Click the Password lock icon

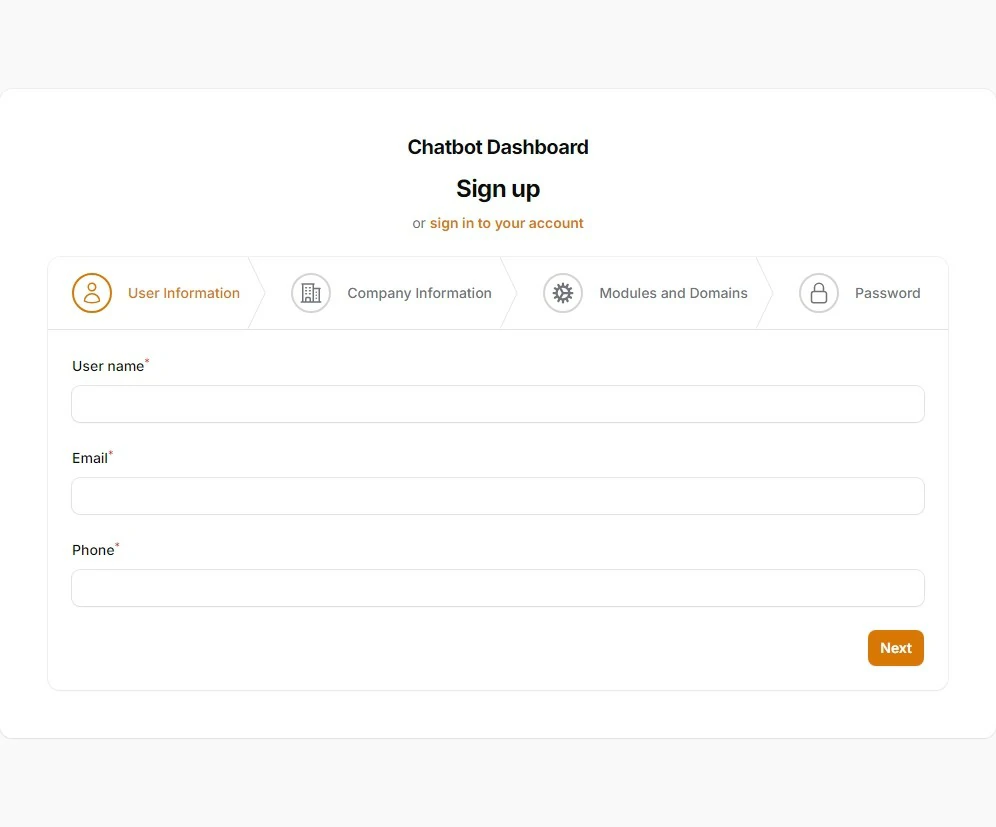click(x=818, y=293)
